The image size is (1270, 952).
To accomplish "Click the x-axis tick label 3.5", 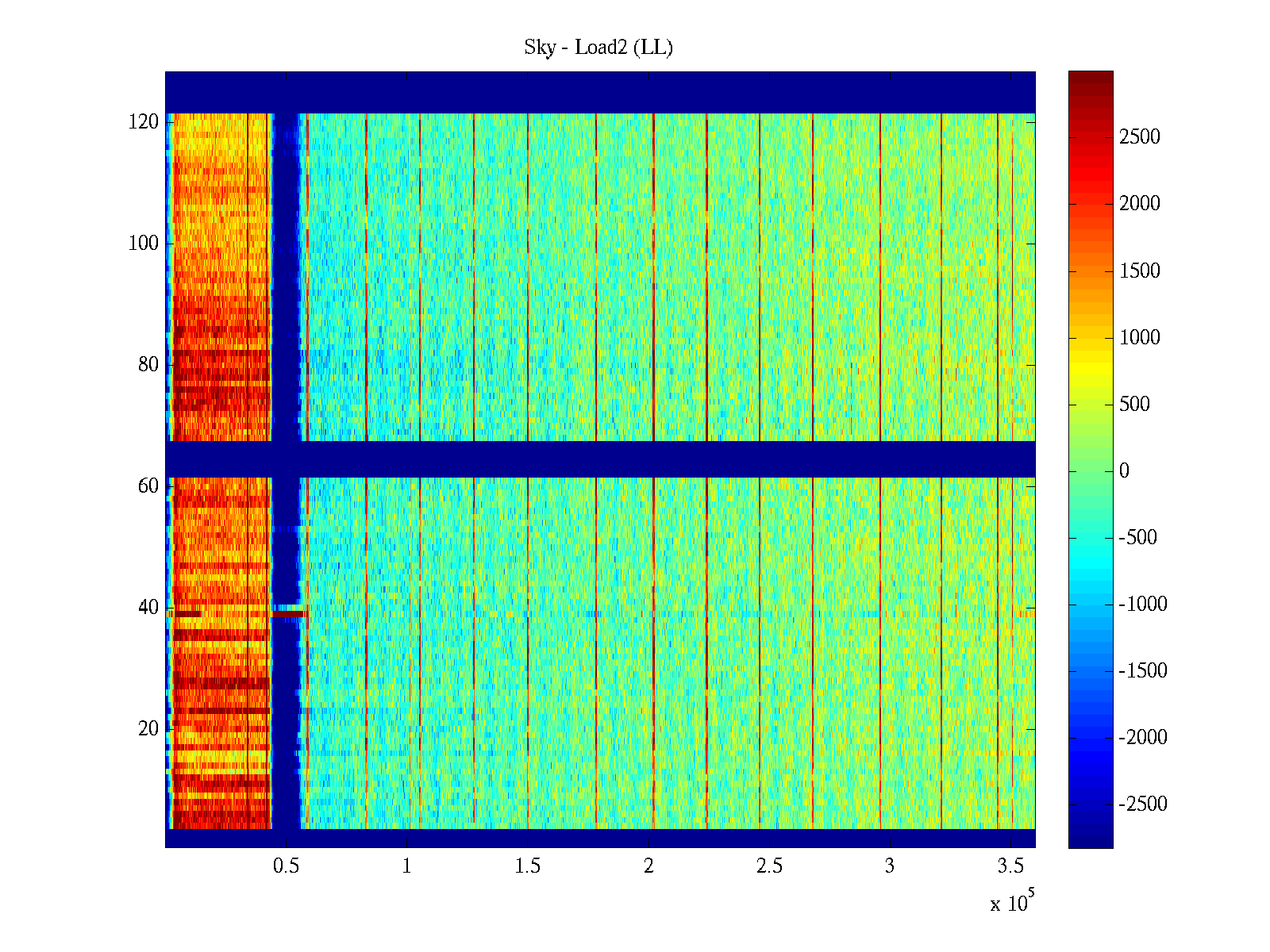I will pos(1010,866).
